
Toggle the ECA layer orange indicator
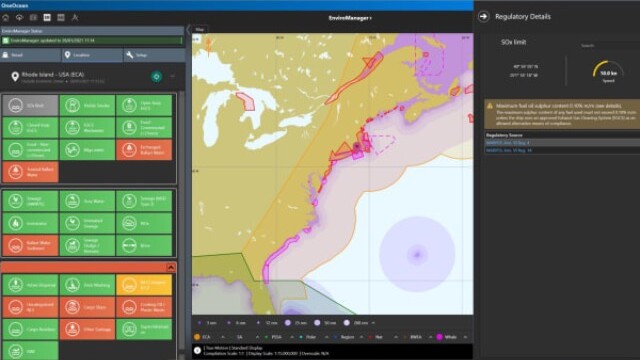pos(197,337)
